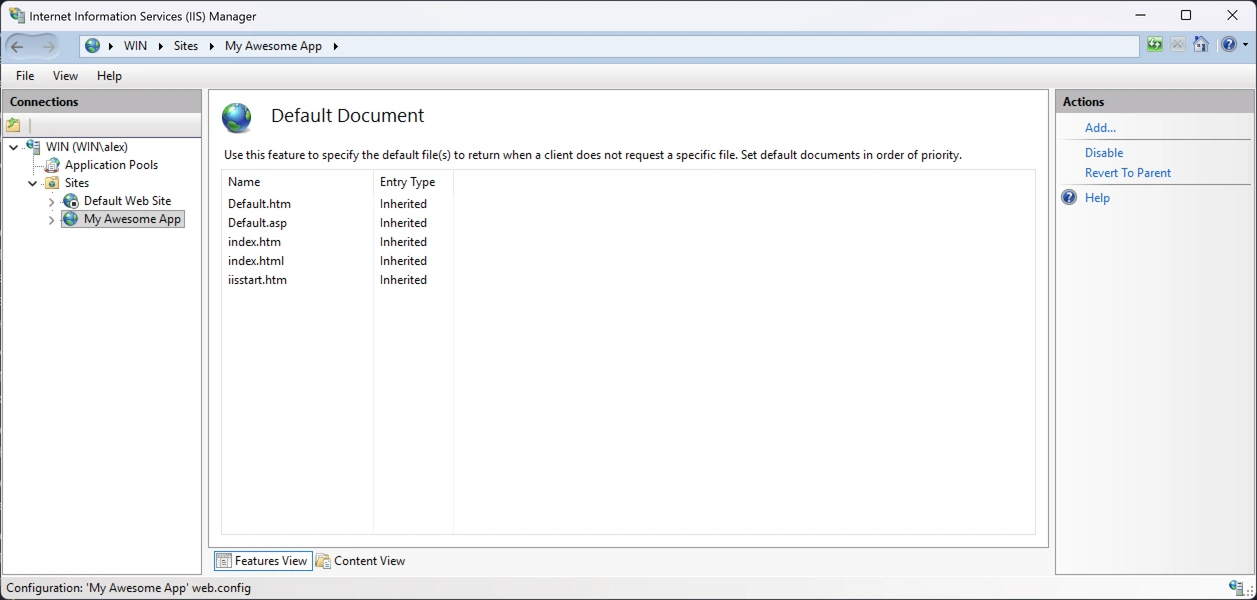Select Application Pools in the tree

111,165
